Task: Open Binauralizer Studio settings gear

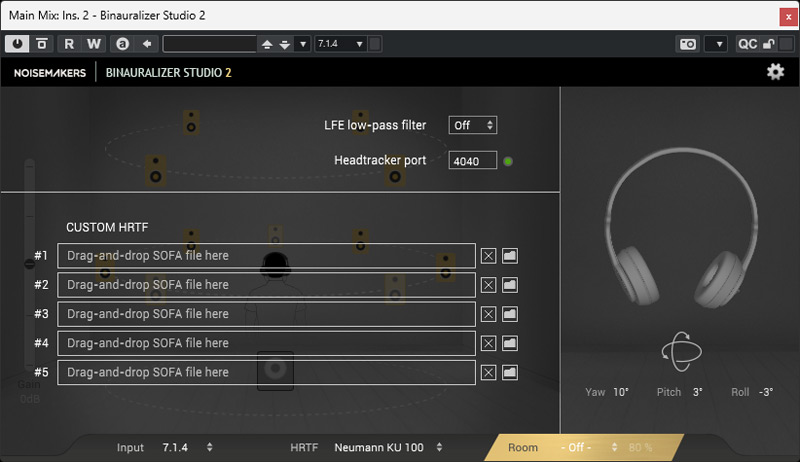Action: coord(775,72)
